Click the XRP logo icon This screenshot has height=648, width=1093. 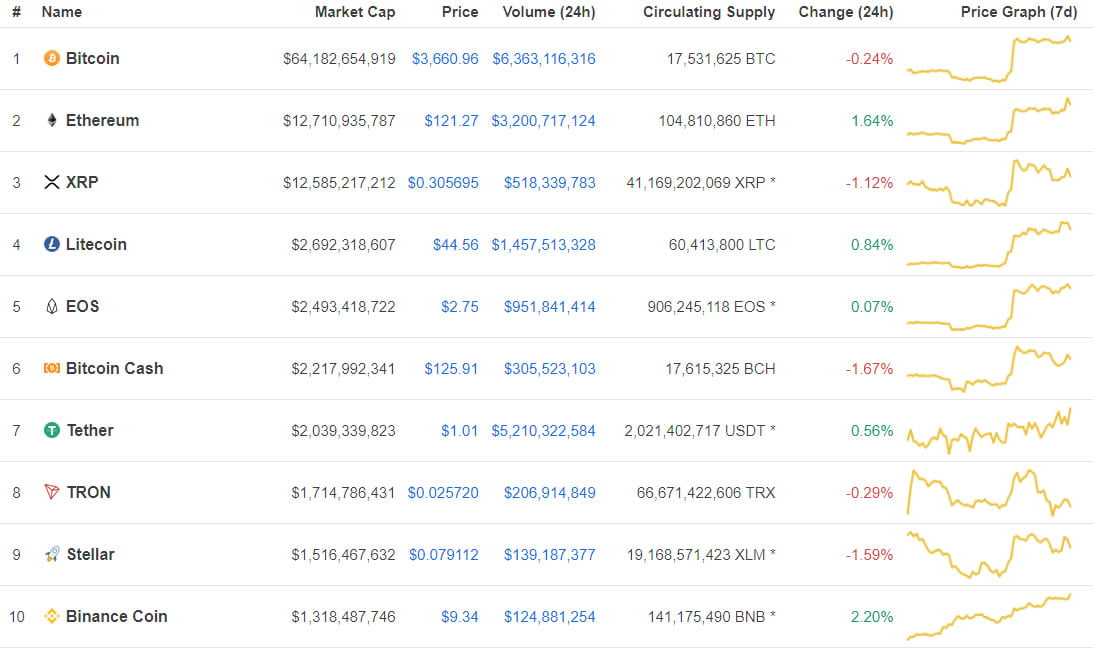tap(52, 183)
